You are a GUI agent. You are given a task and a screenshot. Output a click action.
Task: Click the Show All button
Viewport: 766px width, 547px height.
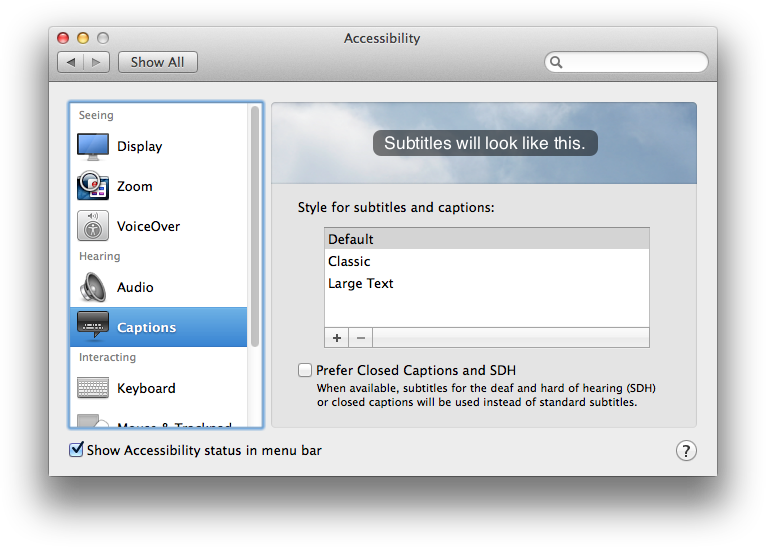(158, 62)
